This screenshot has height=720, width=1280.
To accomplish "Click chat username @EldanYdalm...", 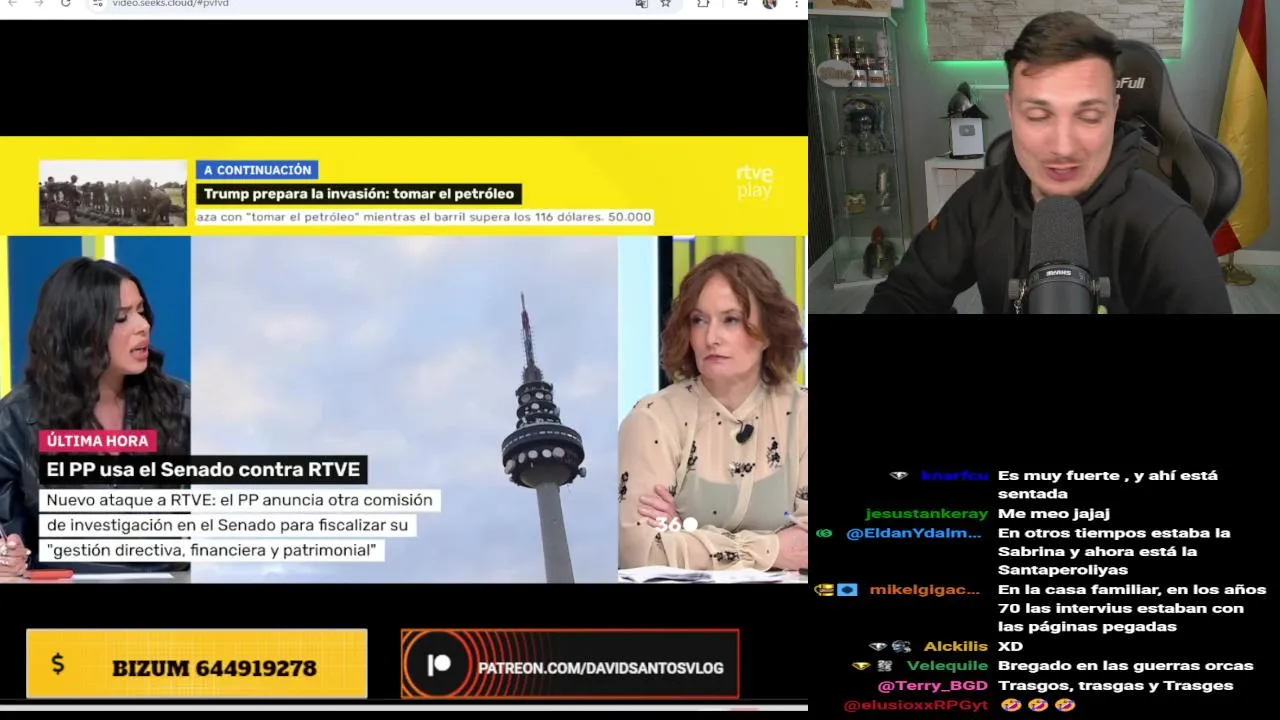I will click(914, 533).
